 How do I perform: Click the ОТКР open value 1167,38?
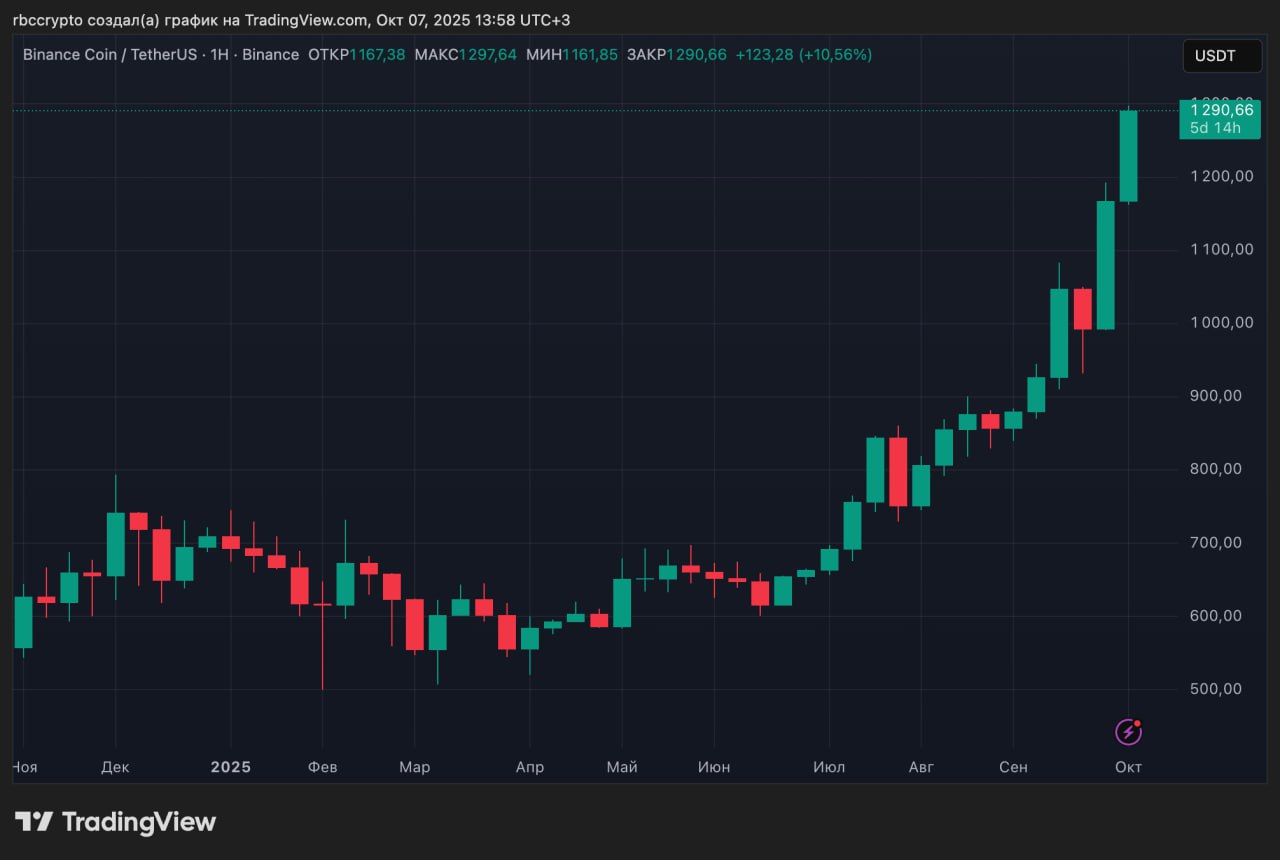377,55
